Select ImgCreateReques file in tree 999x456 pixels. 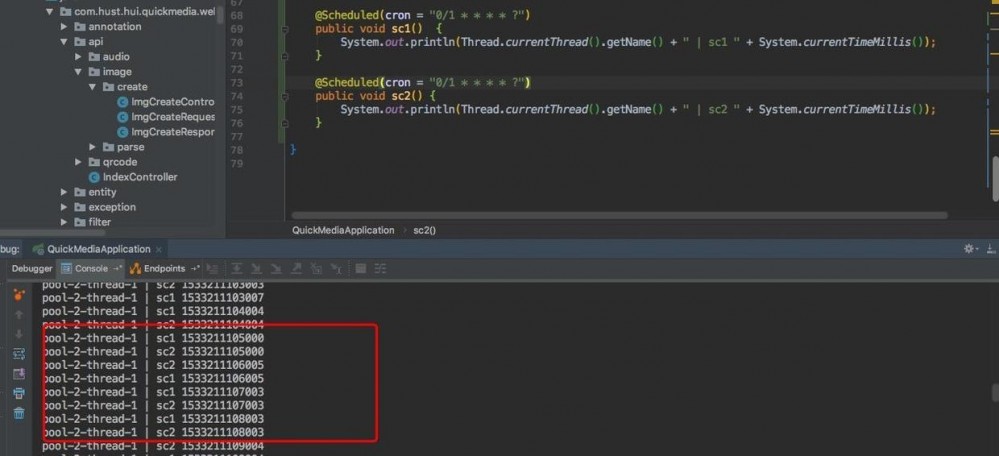[166, 117]
